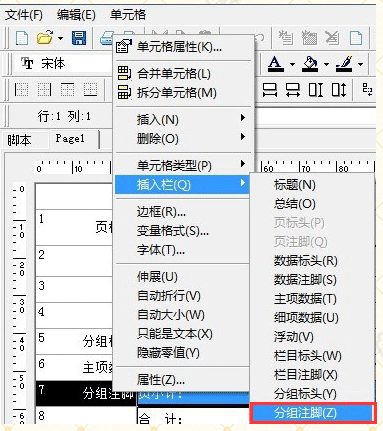Screen dimensions: 383x431
Task: Click the New document icon
Action: click(22, 38)
